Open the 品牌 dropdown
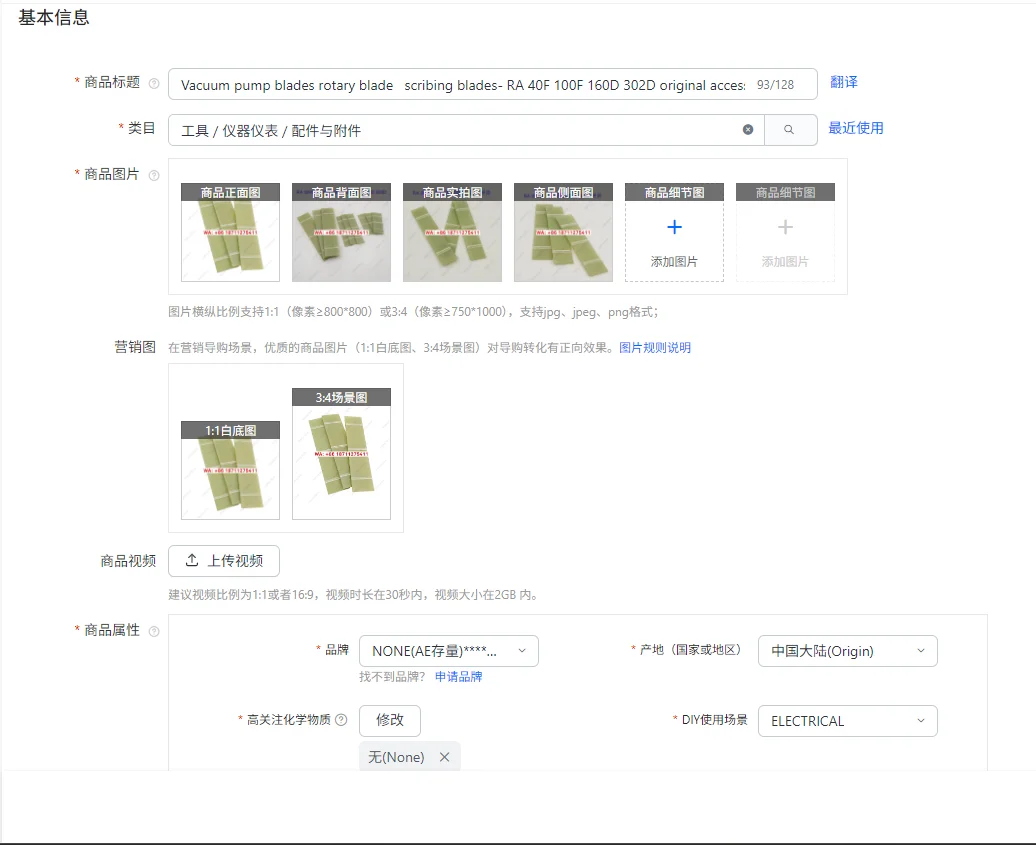This screenshot has height=845, width=1036. click(x=449, y=651)
